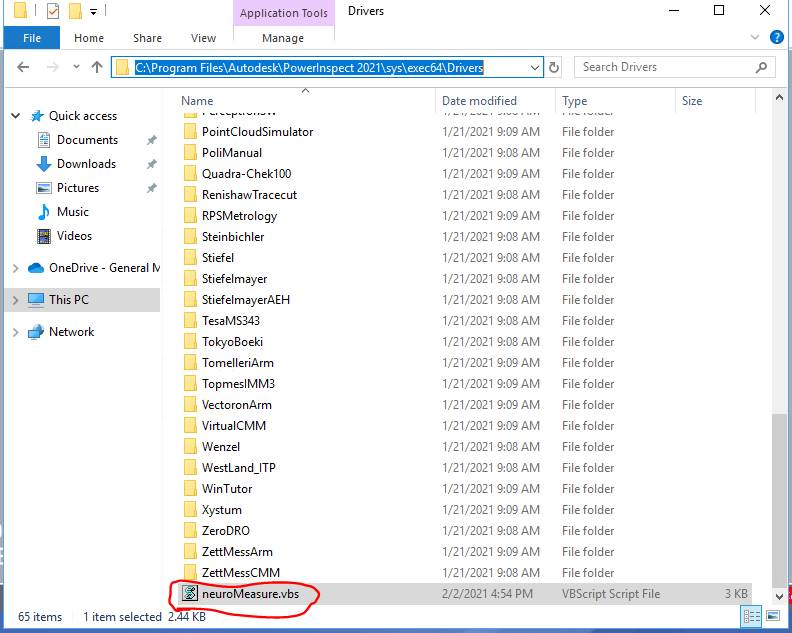Open the Manage ribbon tab
The width and height of the screenshot is (792, 633).
283,38
